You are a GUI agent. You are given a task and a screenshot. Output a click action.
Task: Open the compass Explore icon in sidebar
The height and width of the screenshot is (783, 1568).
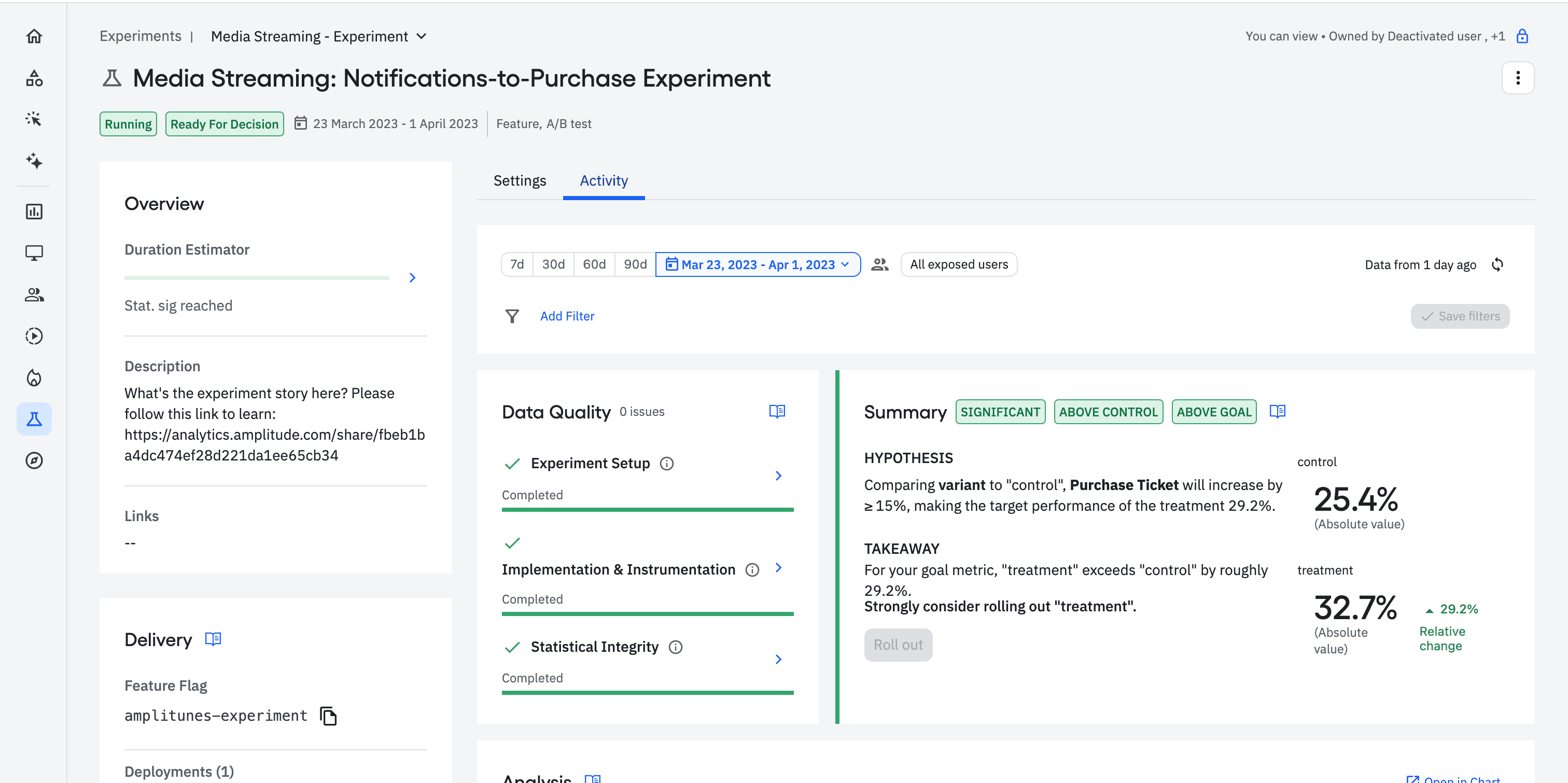pos(34,460)
